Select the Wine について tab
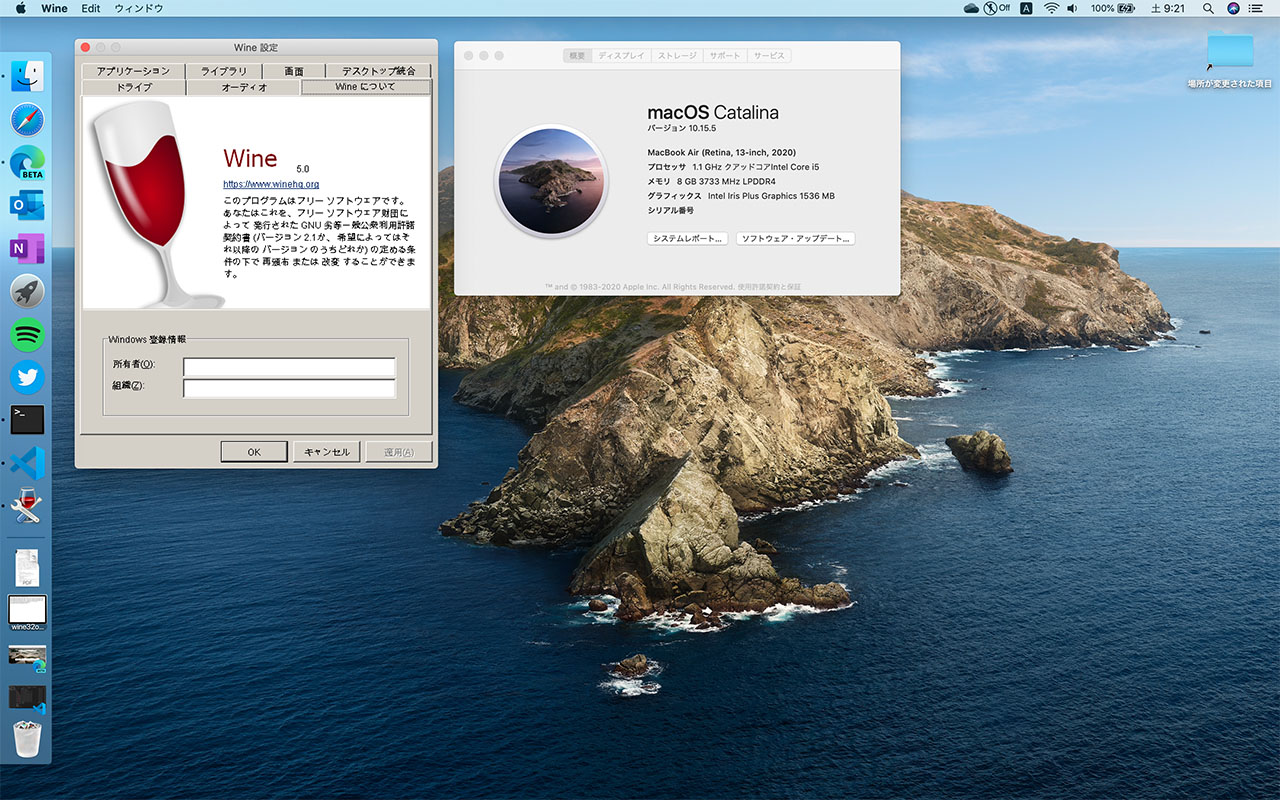The image size is (1280, 800). tap(365, 87)
